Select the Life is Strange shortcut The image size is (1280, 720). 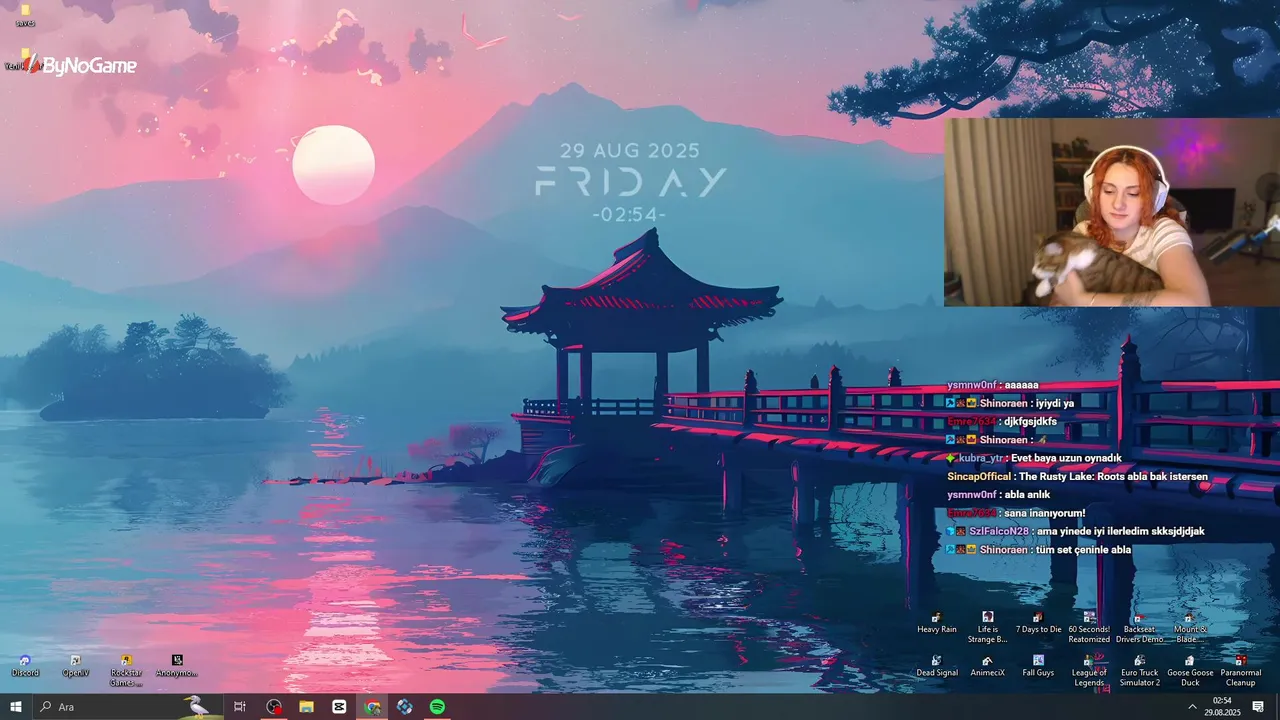click(988, 627)
